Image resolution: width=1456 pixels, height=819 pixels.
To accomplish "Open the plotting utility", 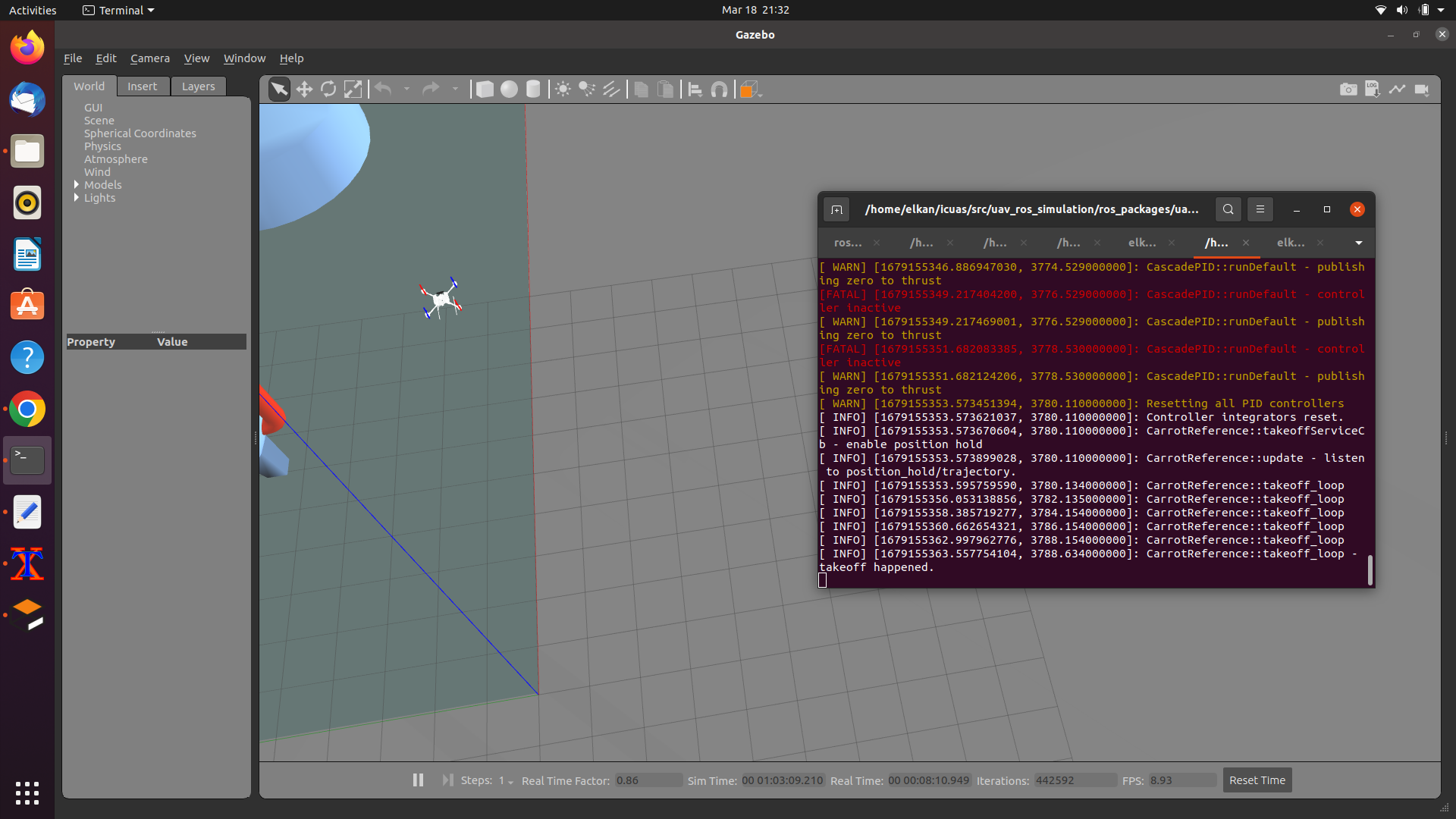I will [1398, 89].
